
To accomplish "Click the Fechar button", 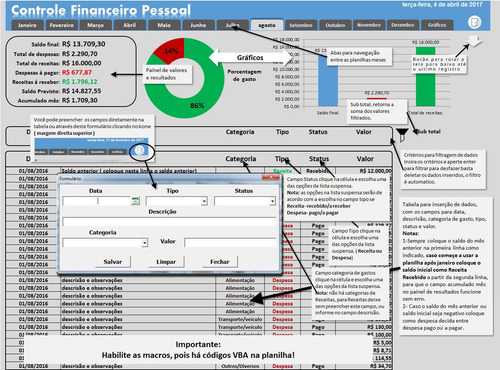I will click(x=220, y=262).
